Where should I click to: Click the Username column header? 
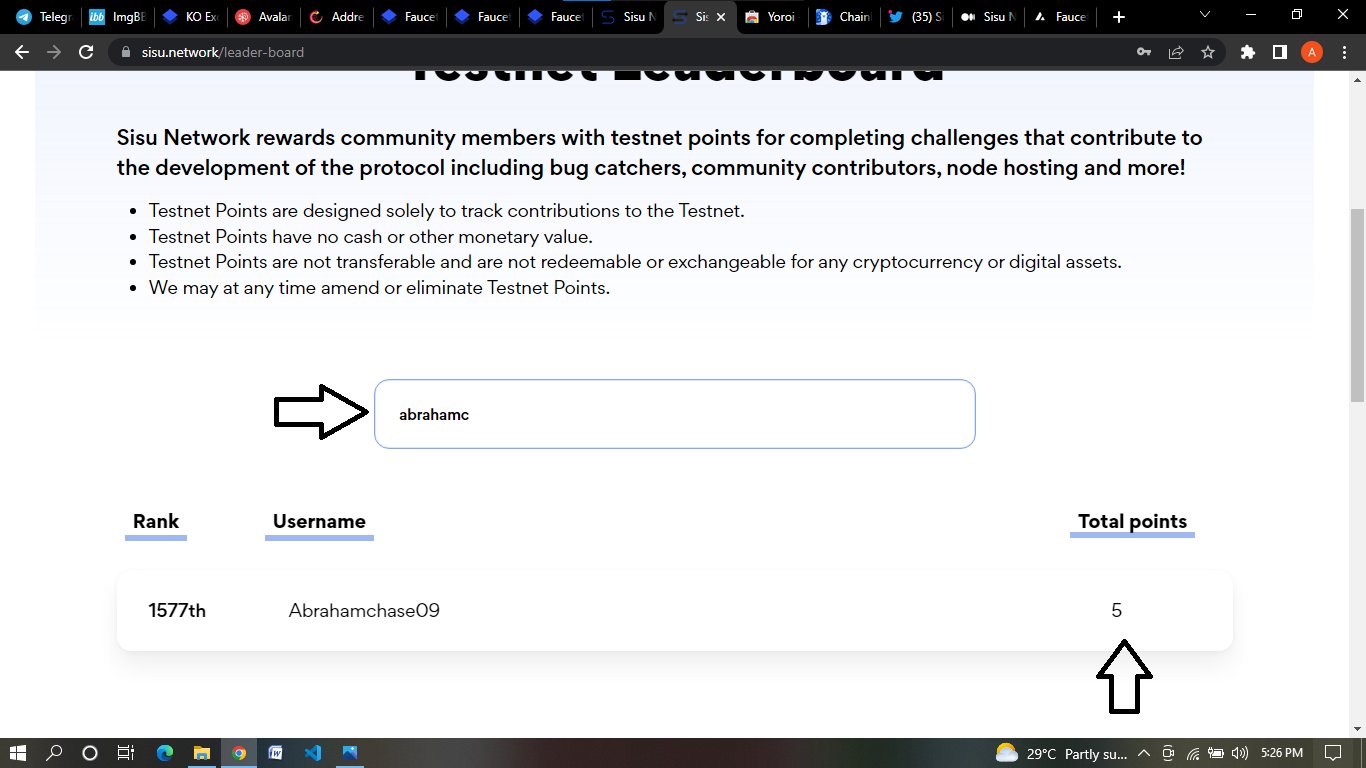pos(319,521)
